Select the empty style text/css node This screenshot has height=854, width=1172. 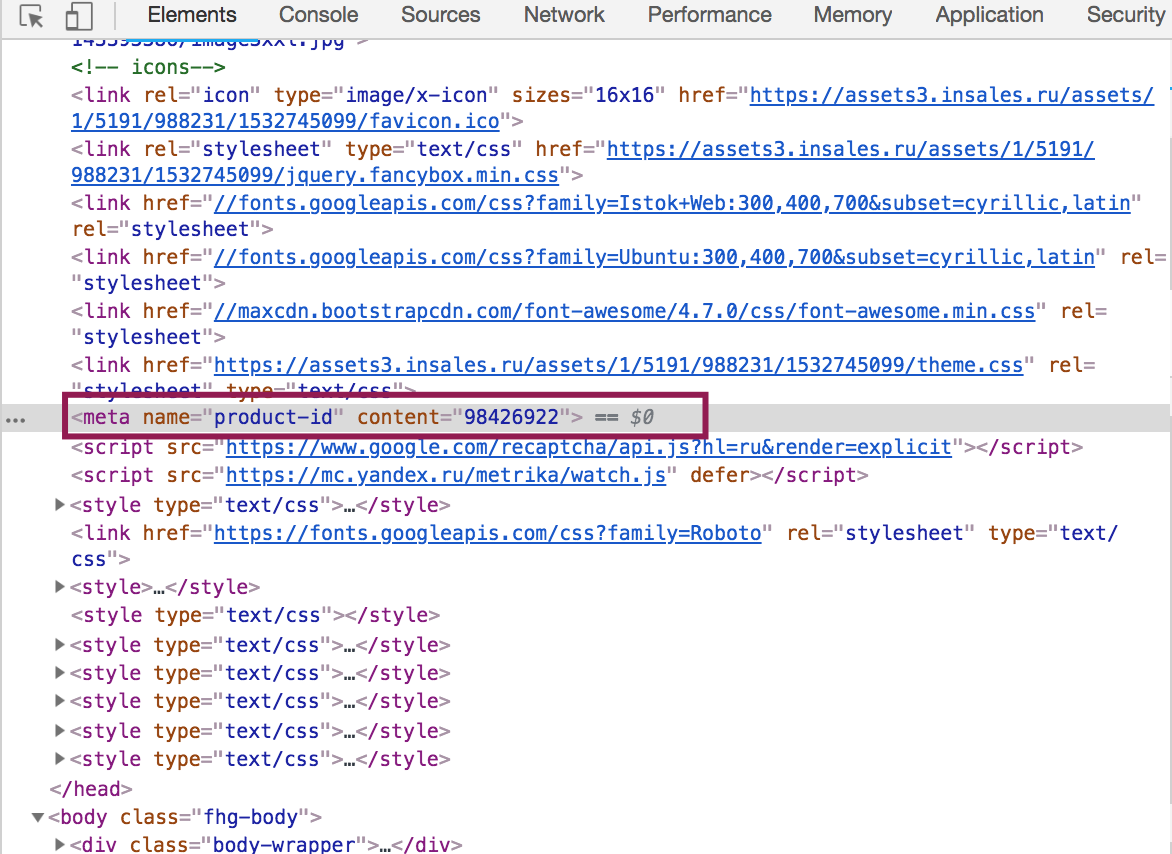tap(255, 615)
